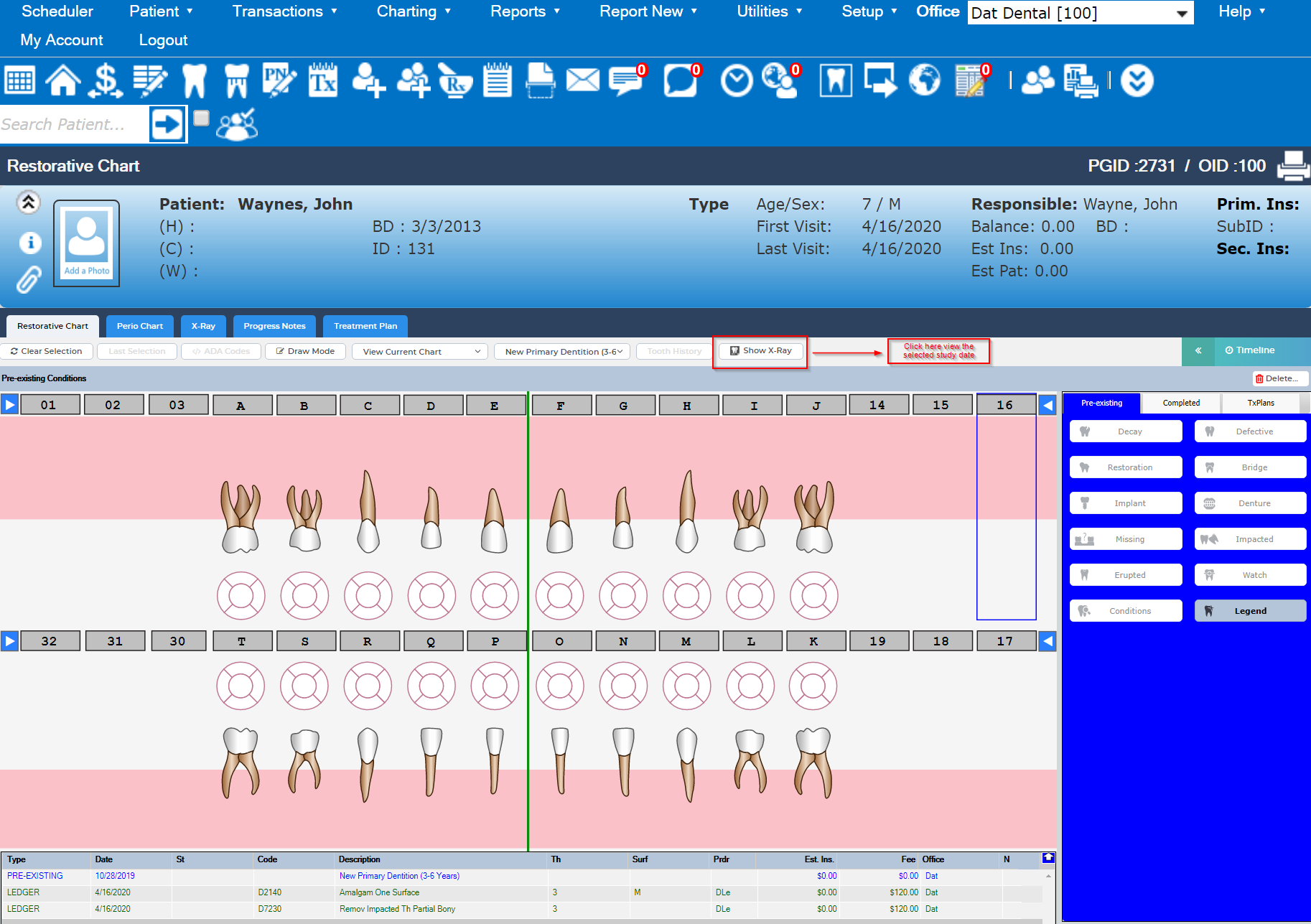1311x924 pixels.
Task: Open the home icon in toolbar
Action: 63,80
